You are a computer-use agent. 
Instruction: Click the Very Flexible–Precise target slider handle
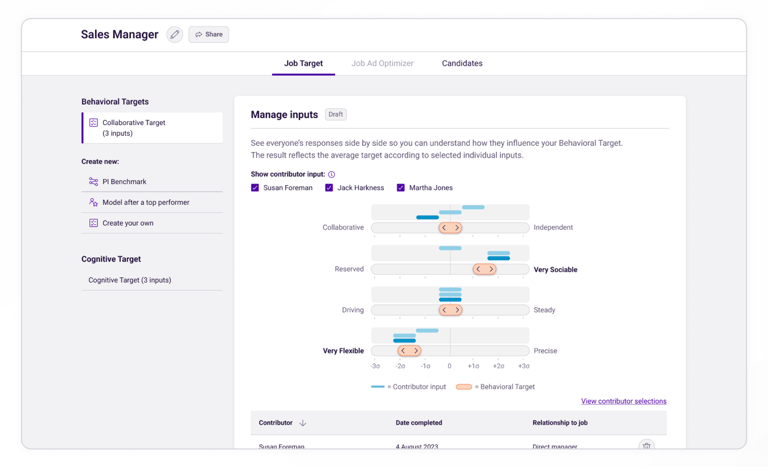(x=409, y=351)
